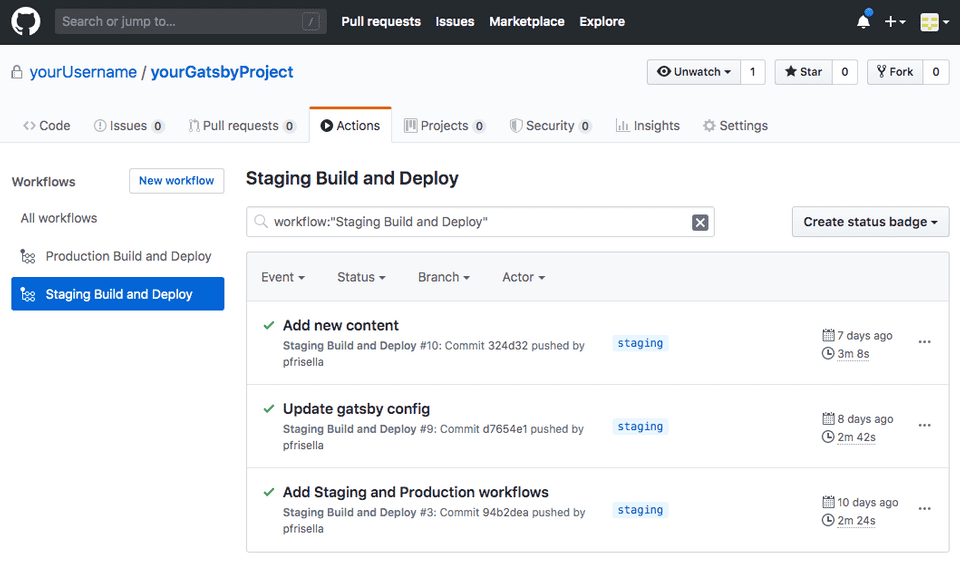This screenshot has height=564, width=960.
Task: Click the Search or jump to field
Action: [x=190, y=21]
